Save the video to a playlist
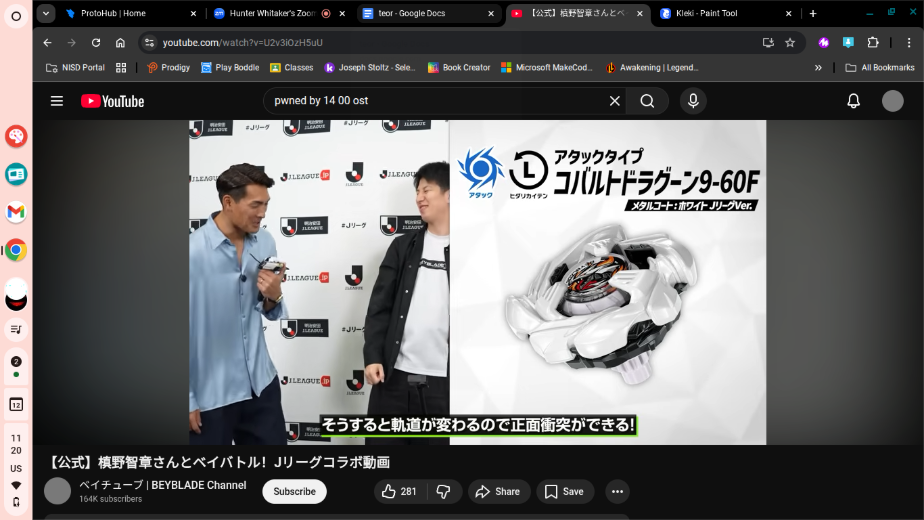The width and height of the screenshot is (924, 520). 564,491
